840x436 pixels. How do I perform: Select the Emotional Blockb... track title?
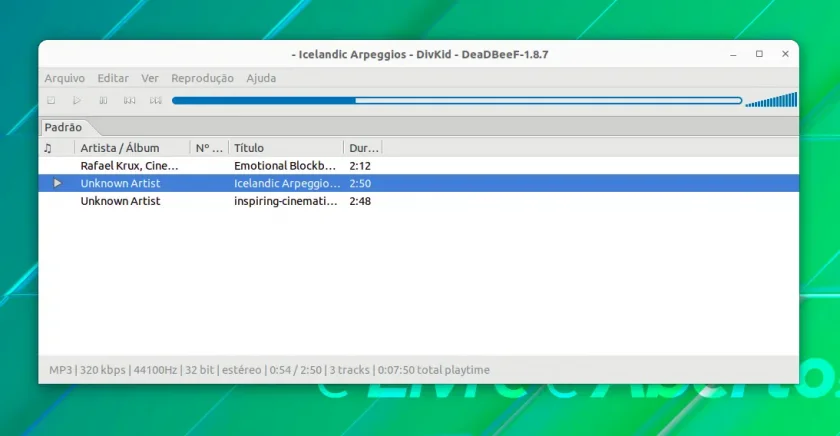point(285,166)
